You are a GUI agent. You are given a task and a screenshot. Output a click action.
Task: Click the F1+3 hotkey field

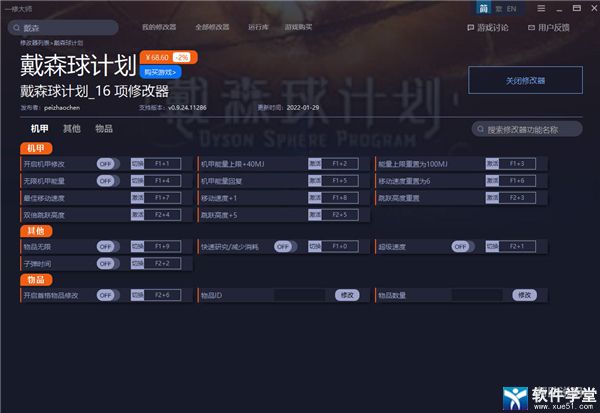(x=517, y=164)
